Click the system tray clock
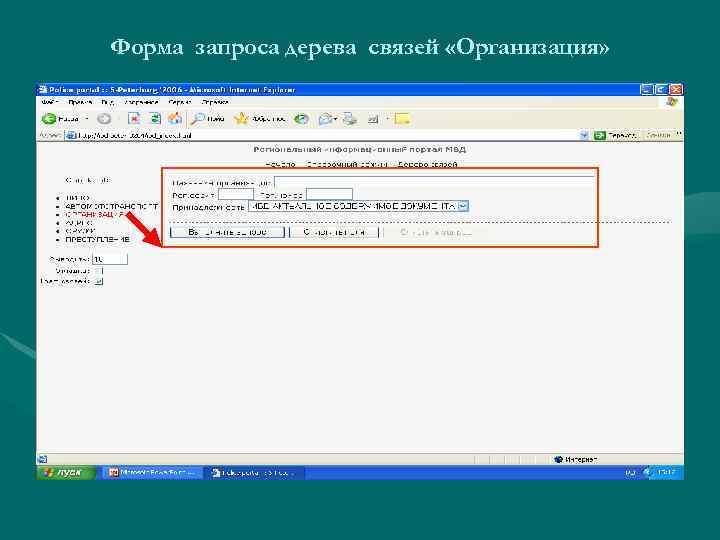Viewport: 720px width, 540px height. (x=665, y=472)
